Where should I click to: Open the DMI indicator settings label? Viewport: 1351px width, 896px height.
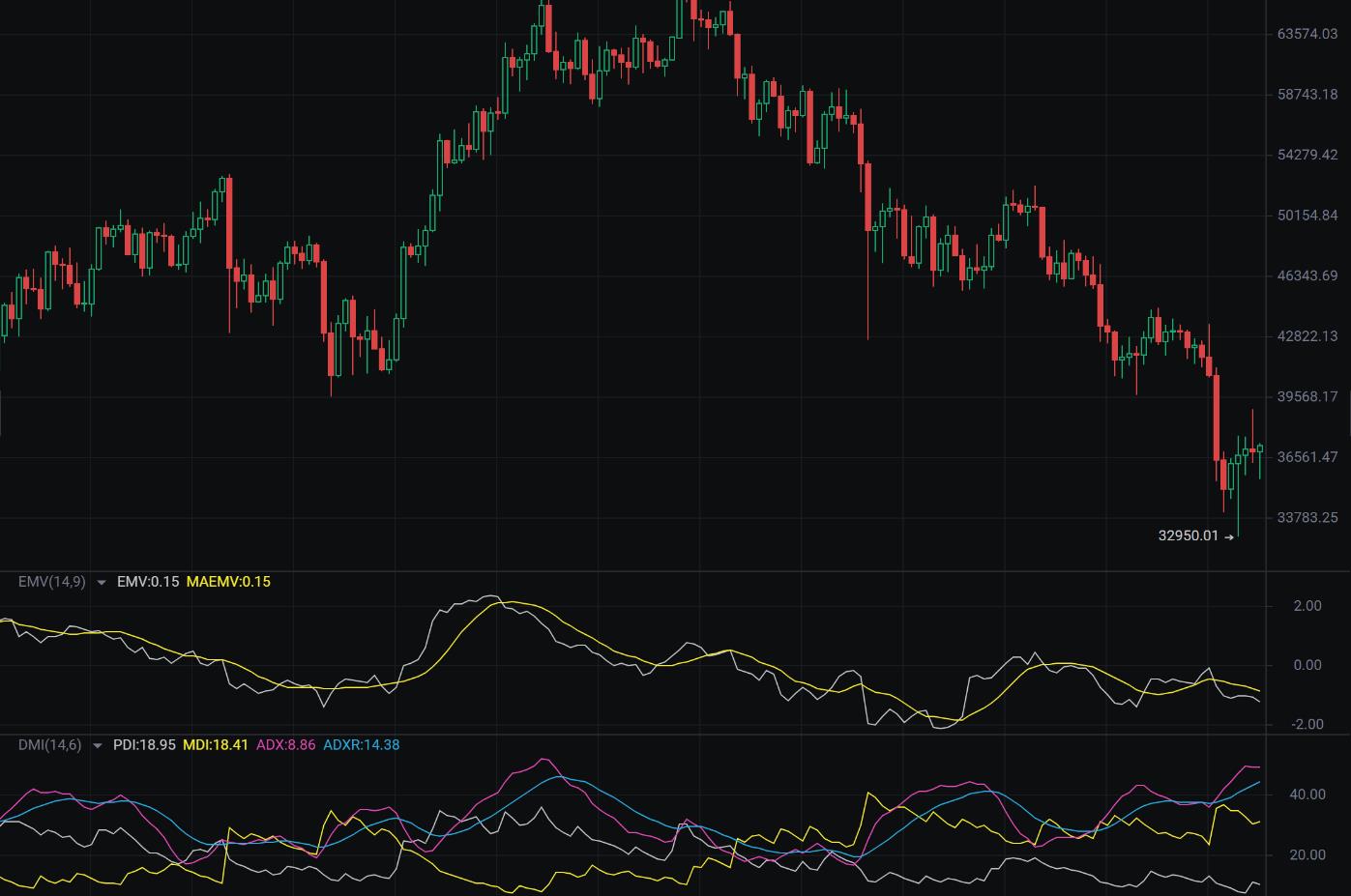pyautogui.click(x=48, y=745)
